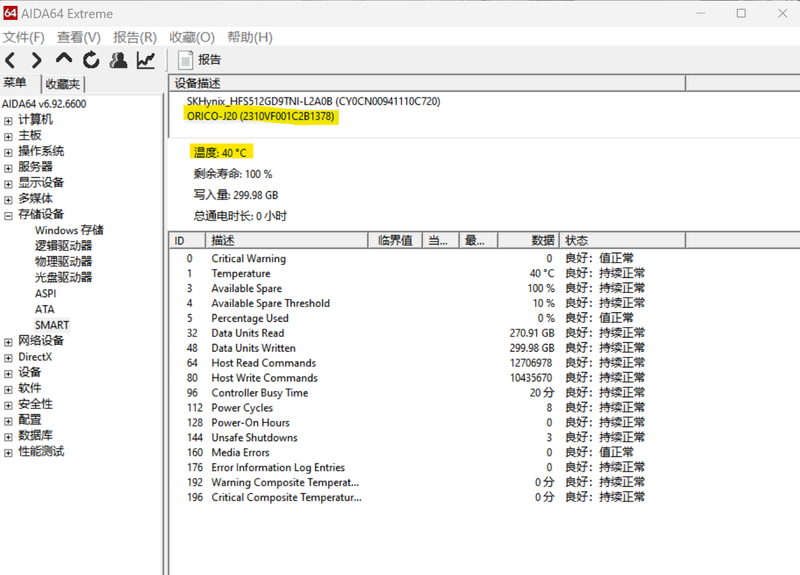Click the 报告 report toolbar button
800x575 pixels.
[x=199, y=60]
